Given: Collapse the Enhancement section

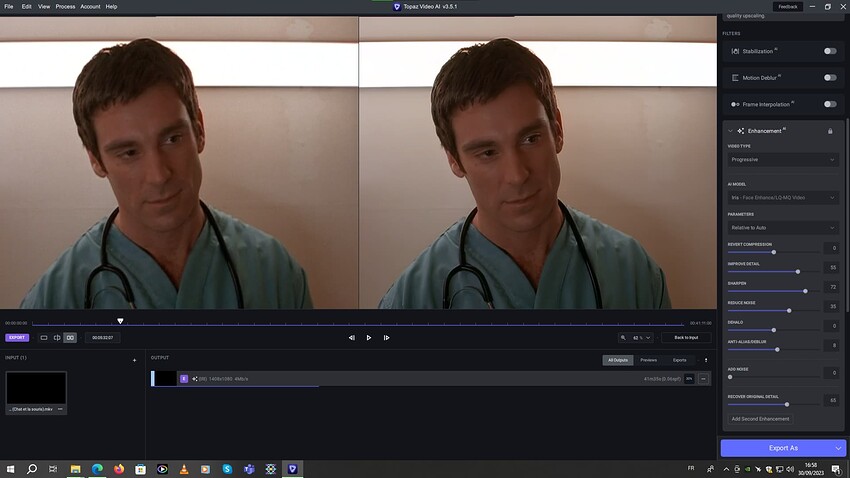Looking at the screenshot, I should pyautogui.click(x=730, y=131).
